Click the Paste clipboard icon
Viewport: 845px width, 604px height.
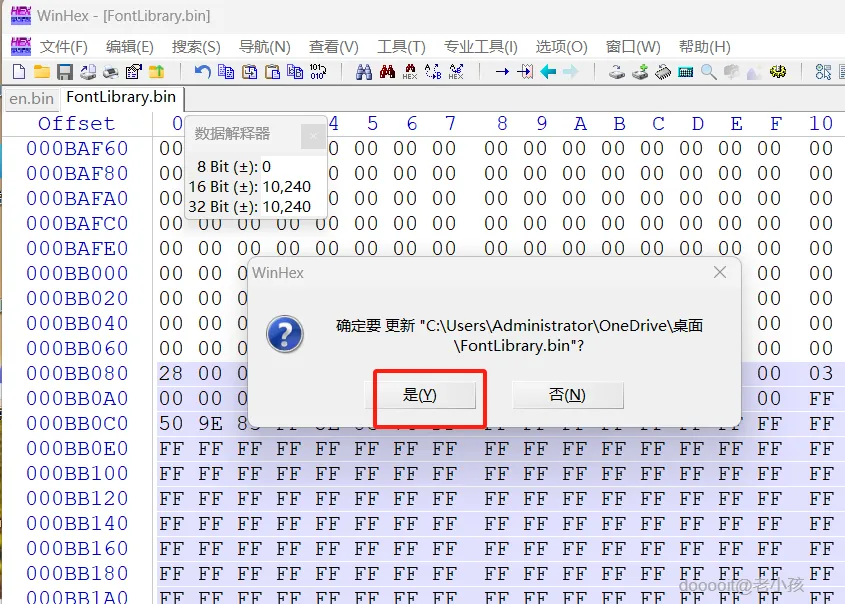pyautogui.click(x=272, y=71)
